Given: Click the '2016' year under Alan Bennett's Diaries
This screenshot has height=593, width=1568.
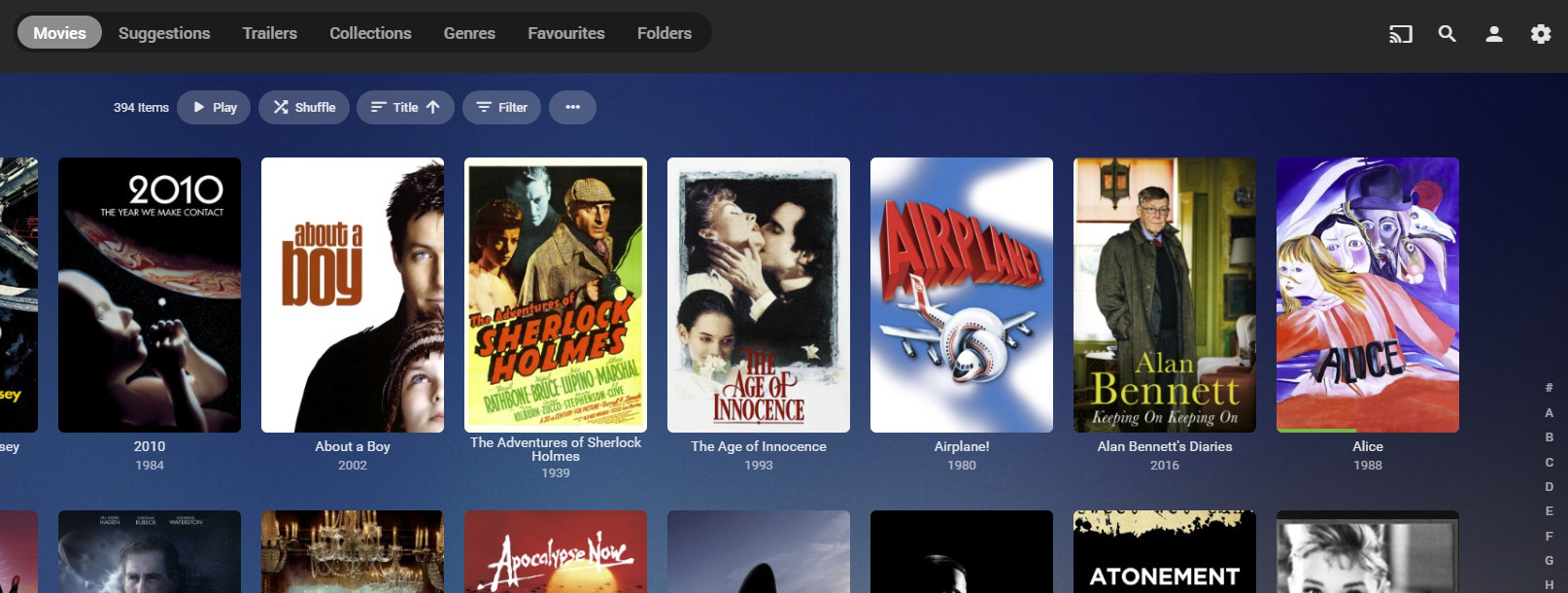Looking at the screenshot, I should [x=1165, y=466].
